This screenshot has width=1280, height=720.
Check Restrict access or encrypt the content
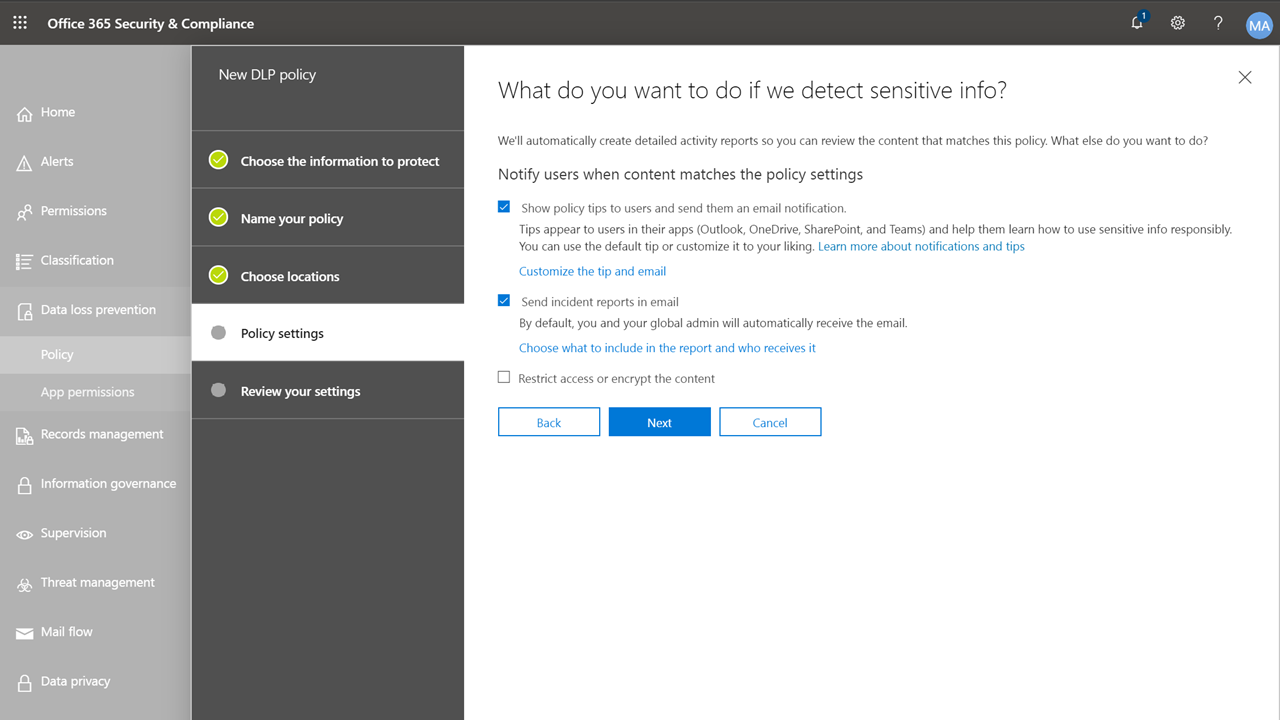[x=504, y=377]
